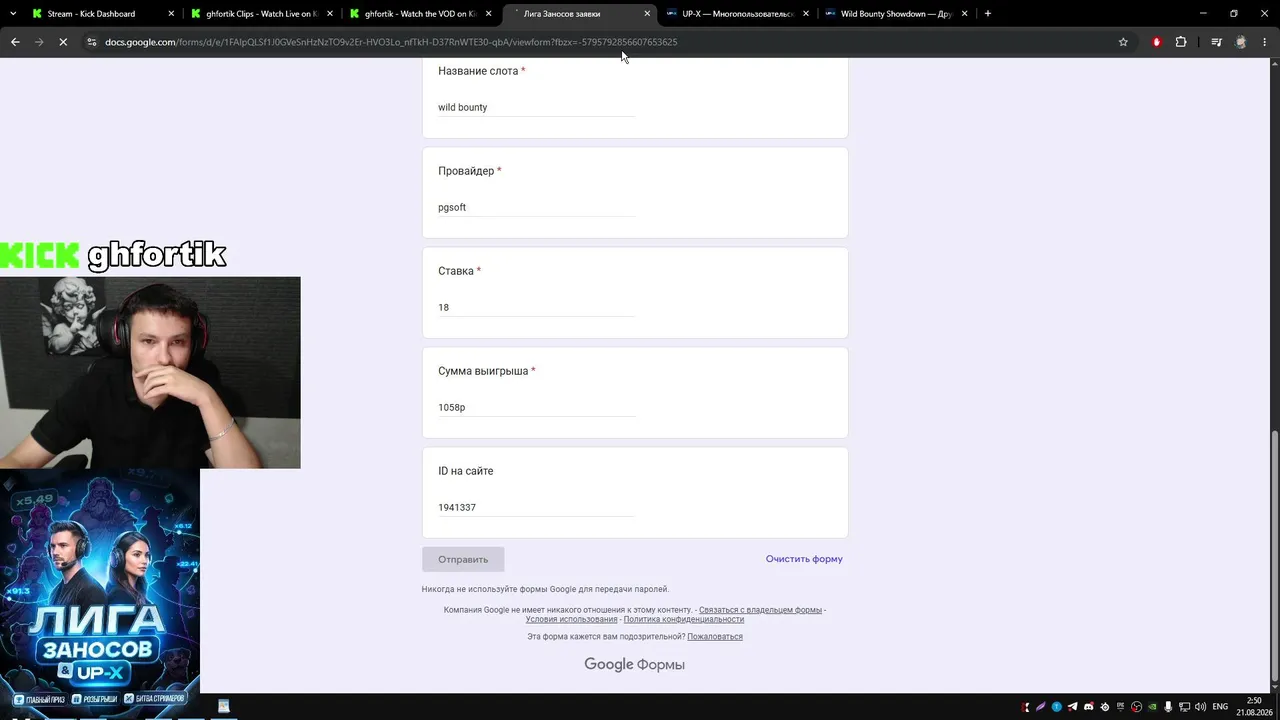
Task: Clear the form via Очистить форму
Action: coord(804,559)
